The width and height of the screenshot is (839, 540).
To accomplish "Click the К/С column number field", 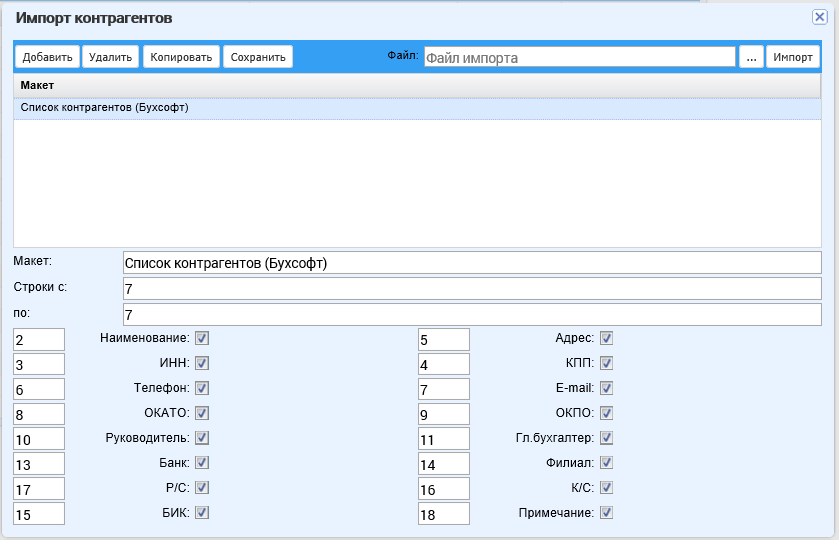I will coord(444,489).
